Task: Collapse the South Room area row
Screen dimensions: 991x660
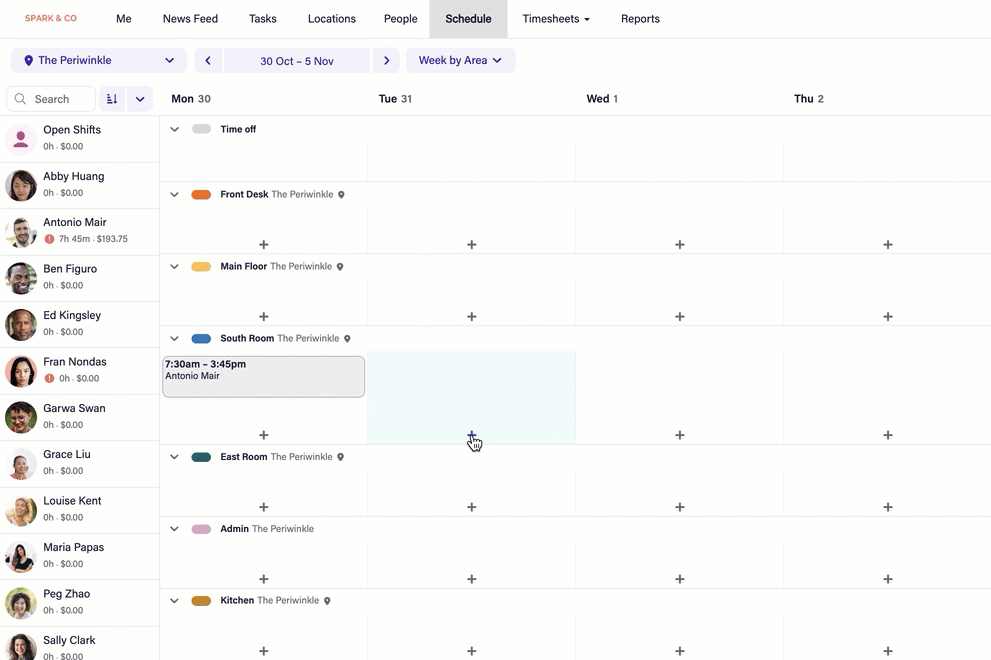Action: click(x=174, y=339)
